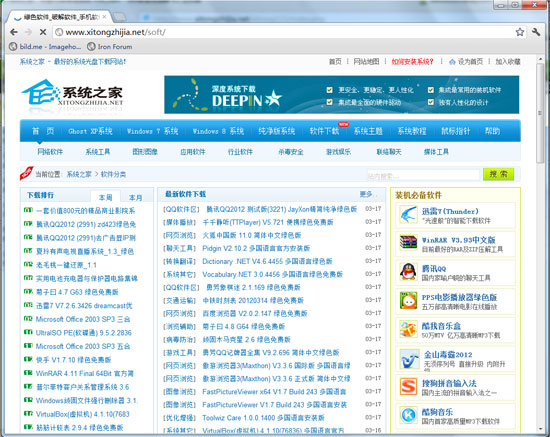This screenshot has height=437, width=550.
Task: Open the 软件下载 menu item
Action: coord(324,131)
